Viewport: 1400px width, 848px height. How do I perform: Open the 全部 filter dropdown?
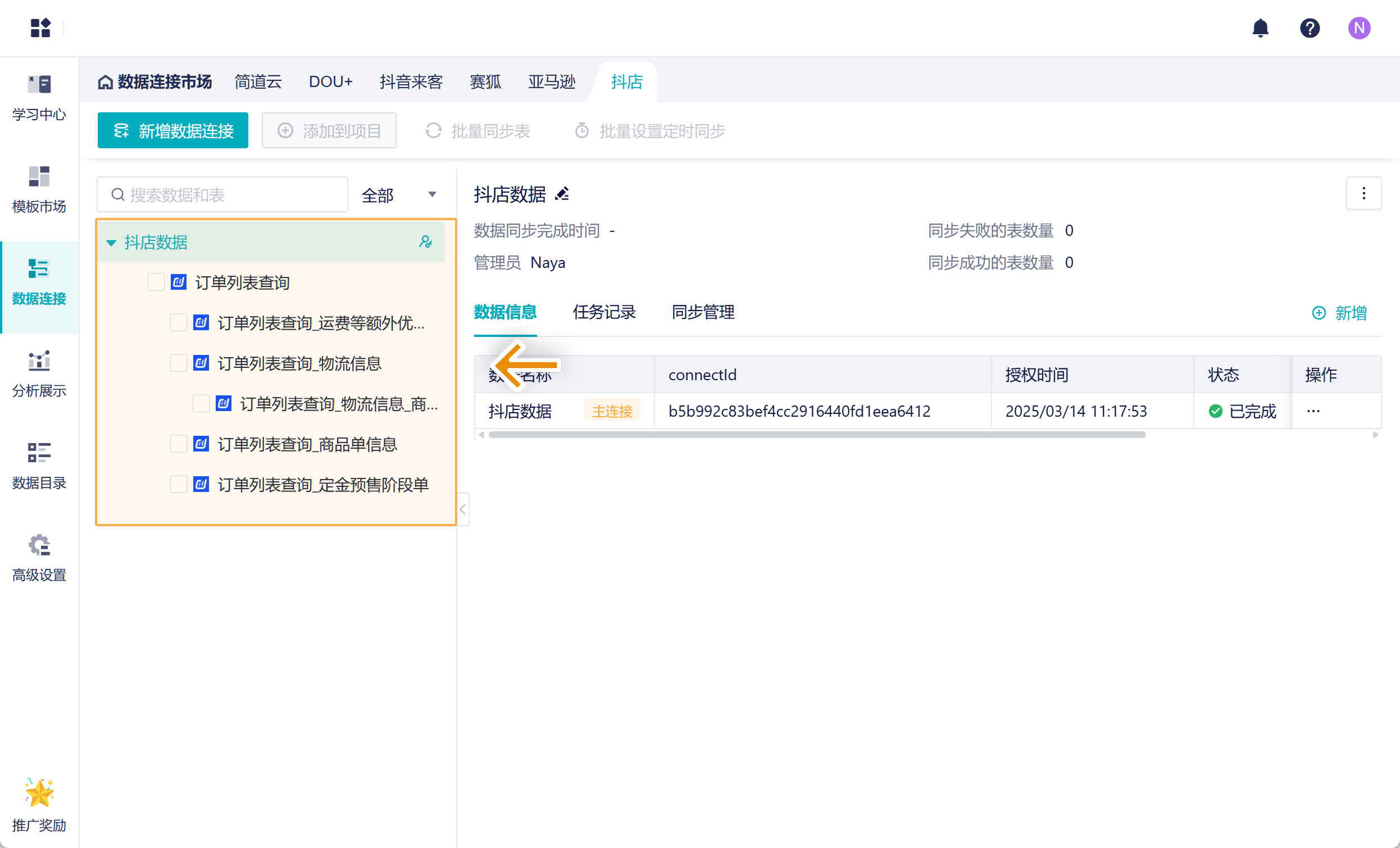399,195
